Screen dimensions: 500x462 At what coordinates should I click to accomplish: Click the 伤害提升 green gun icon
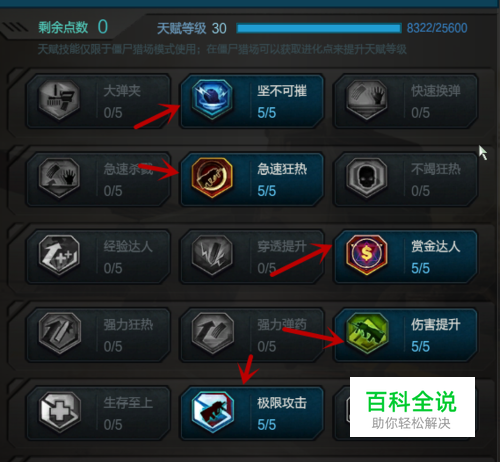[366, 333]
